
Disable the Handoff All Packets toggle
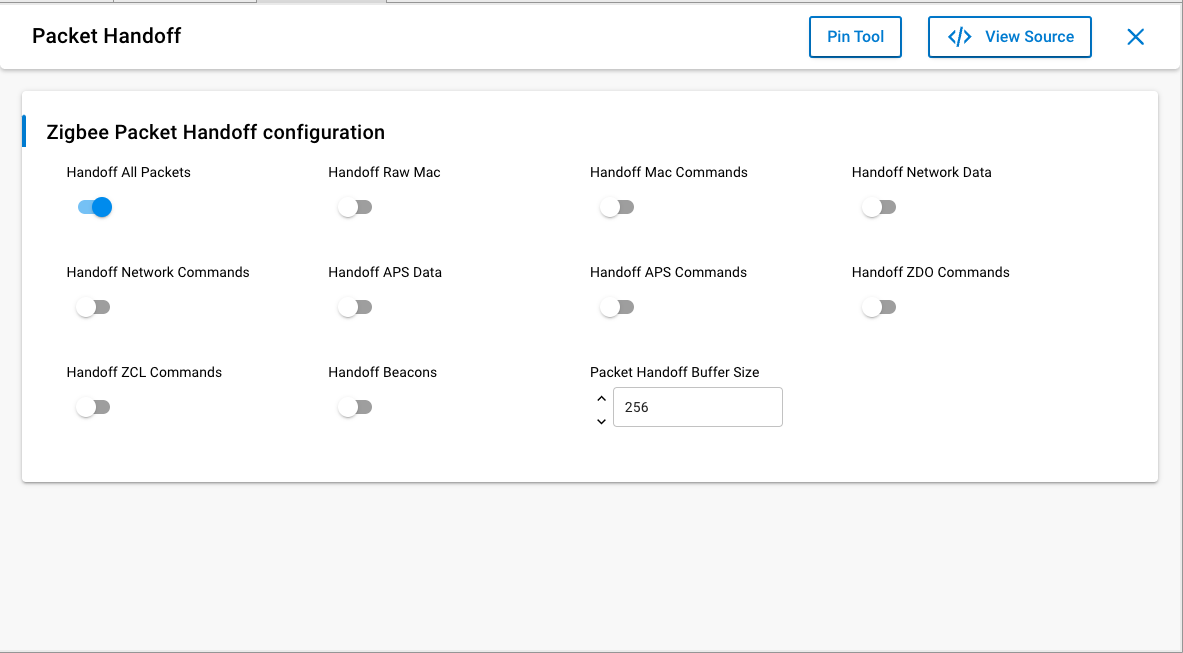point(93,206)
